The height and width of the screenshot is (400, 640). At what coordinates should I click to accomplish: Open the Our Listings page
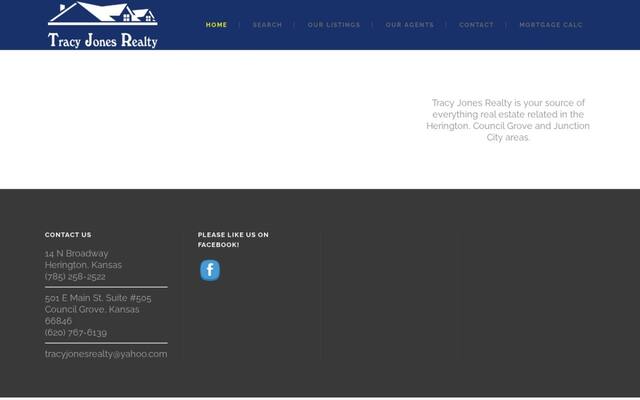point(334,25)
